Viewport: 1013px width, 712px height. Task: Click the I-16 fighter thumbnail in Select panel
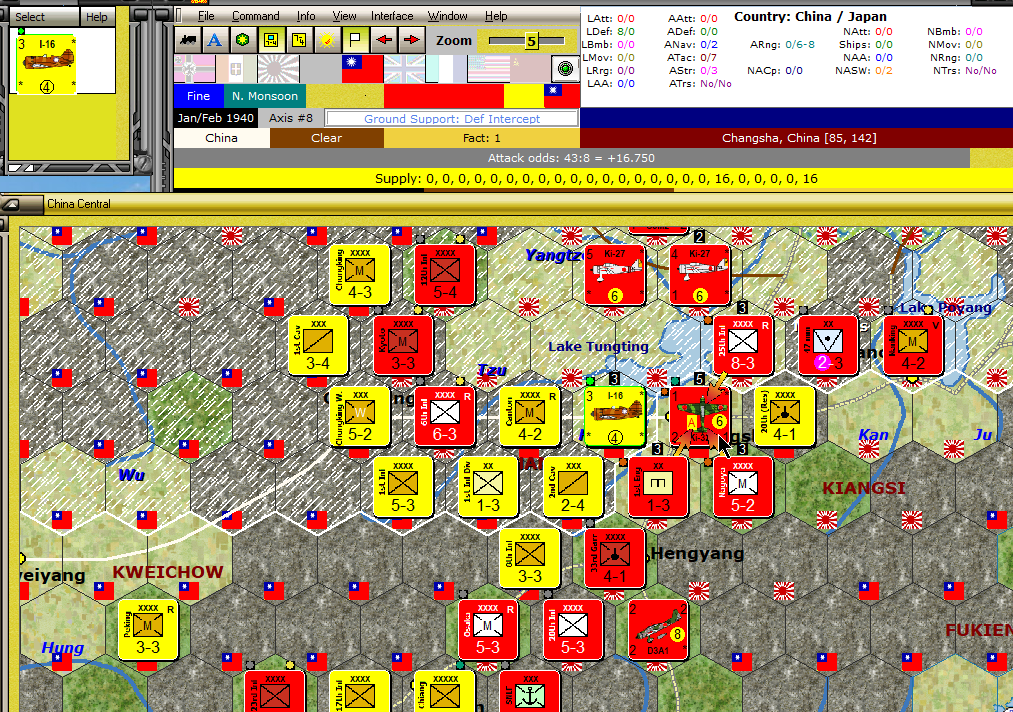point(47,64)
